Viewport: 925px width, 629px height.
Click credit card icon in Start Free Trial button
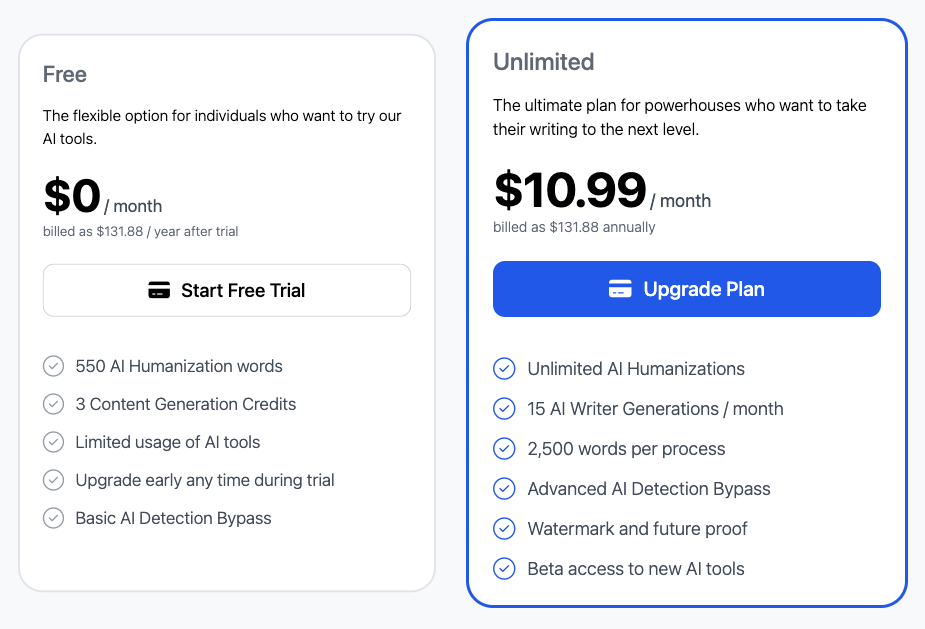pos(159,291)
